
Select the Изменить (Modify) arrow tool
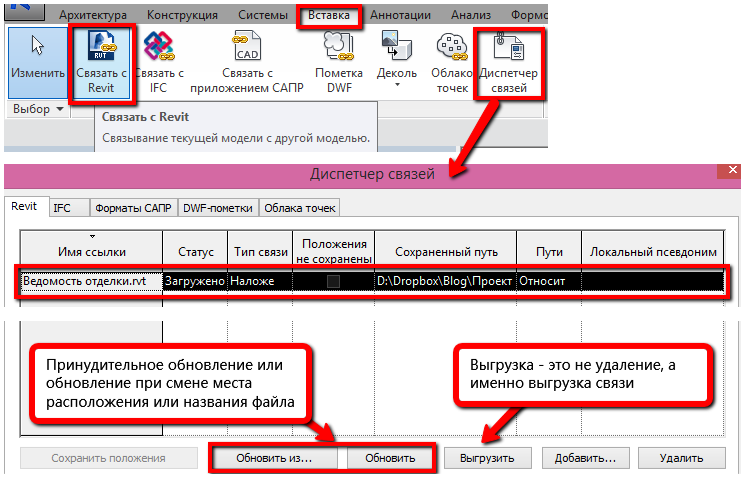pos(38,62)
